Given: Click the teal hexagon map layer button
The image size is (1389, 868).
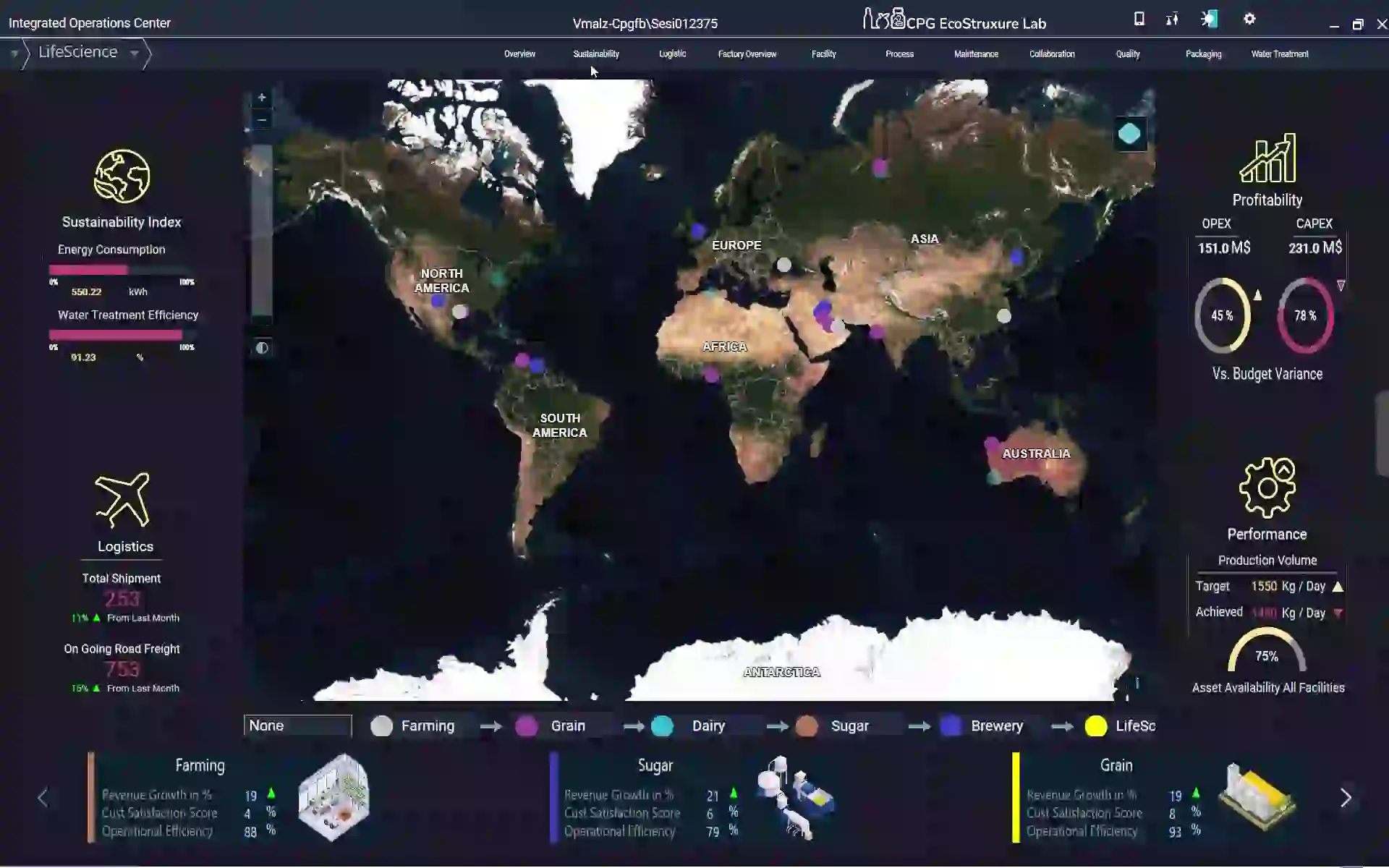Looking at the screenshot, I should pos(1129,134).
